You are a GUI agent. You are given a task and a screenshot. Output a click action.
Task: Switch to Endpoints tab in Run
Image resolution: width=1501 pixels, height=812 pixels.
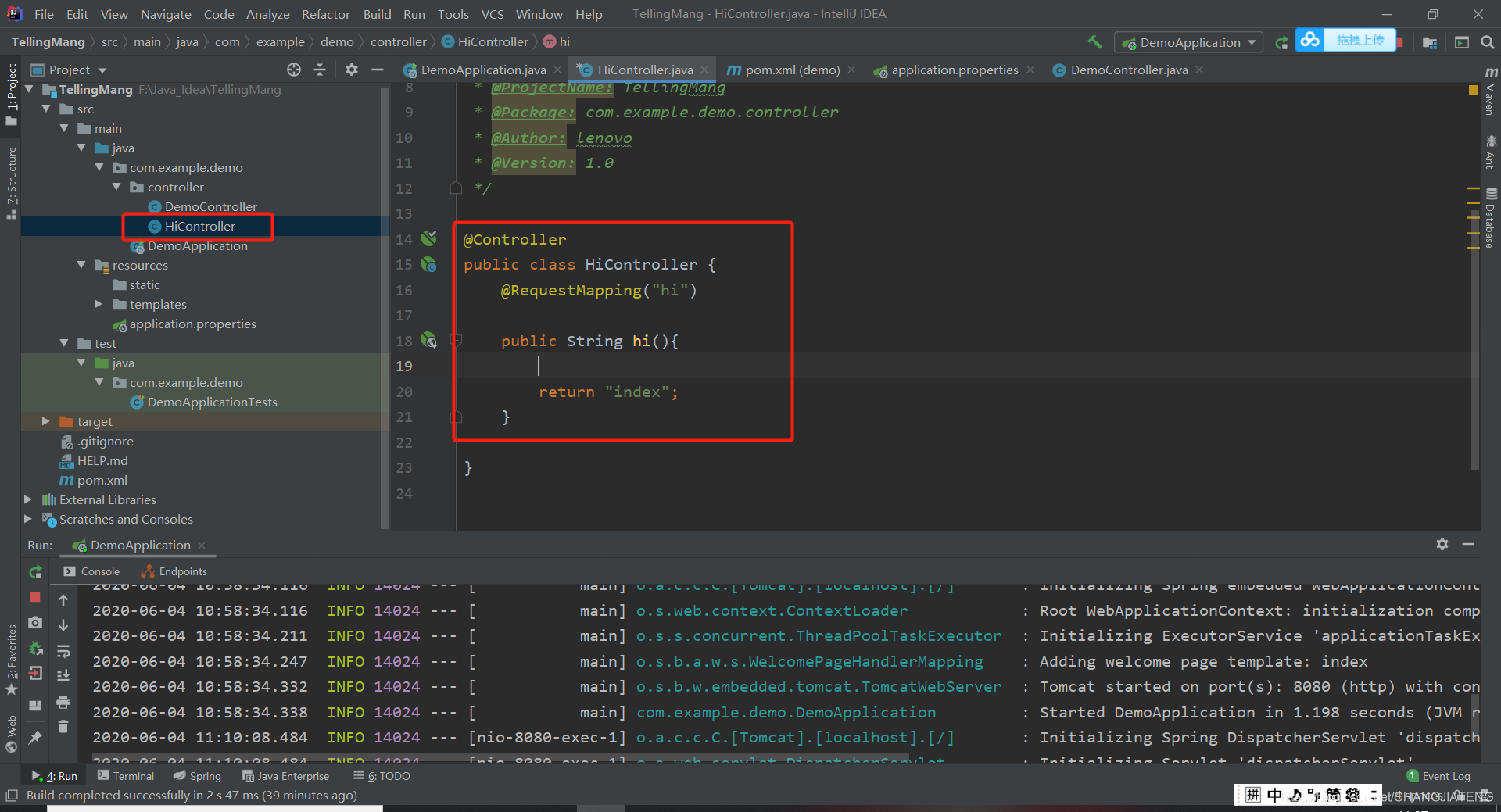point(174,571)
